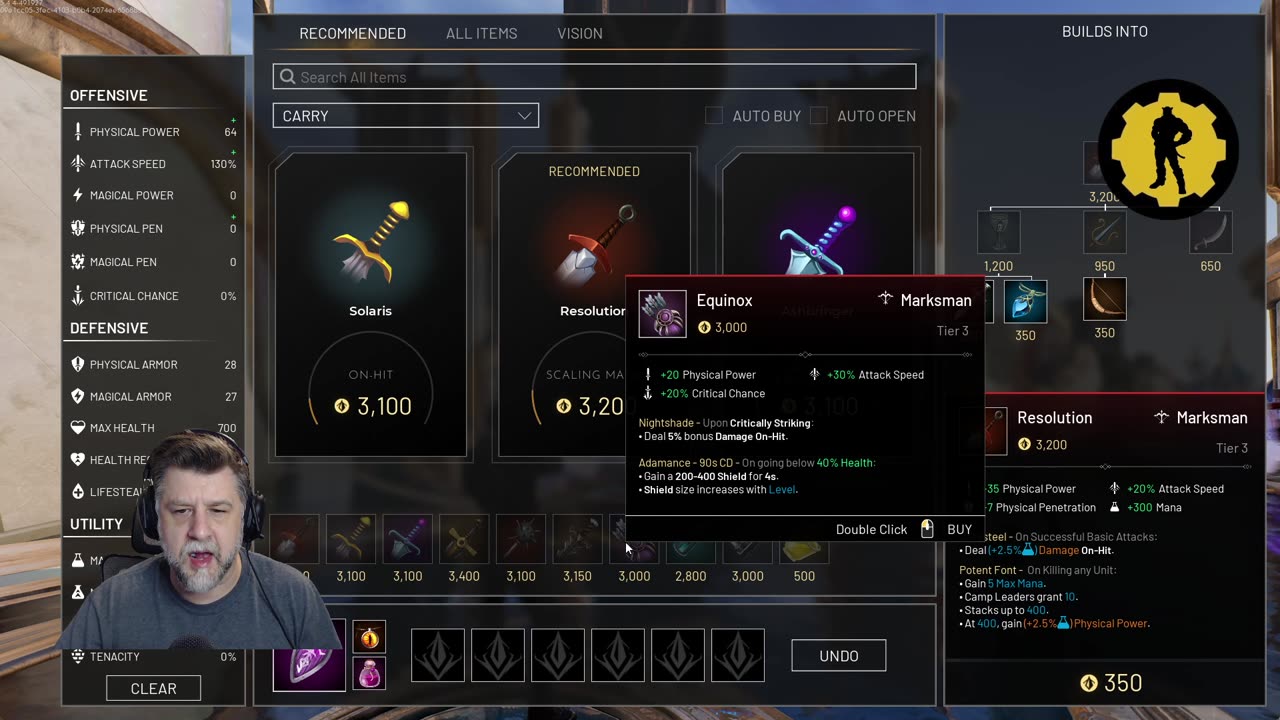Switch to the Vision tab
Viewport: 1280px width, 720px height.
click(580, 33)
